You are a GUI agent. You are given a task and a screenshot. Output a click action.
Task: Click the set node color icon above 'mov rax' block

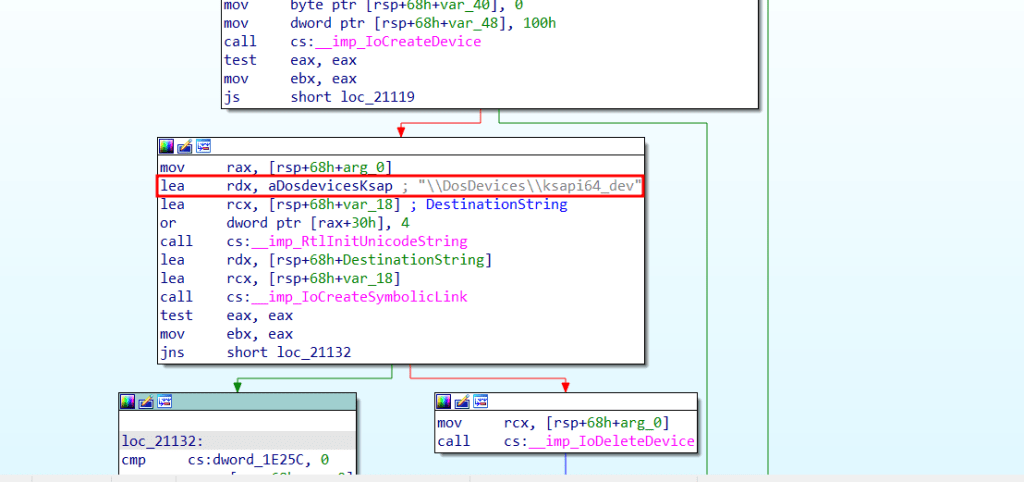pyautogui.click(x=167, y=146)
